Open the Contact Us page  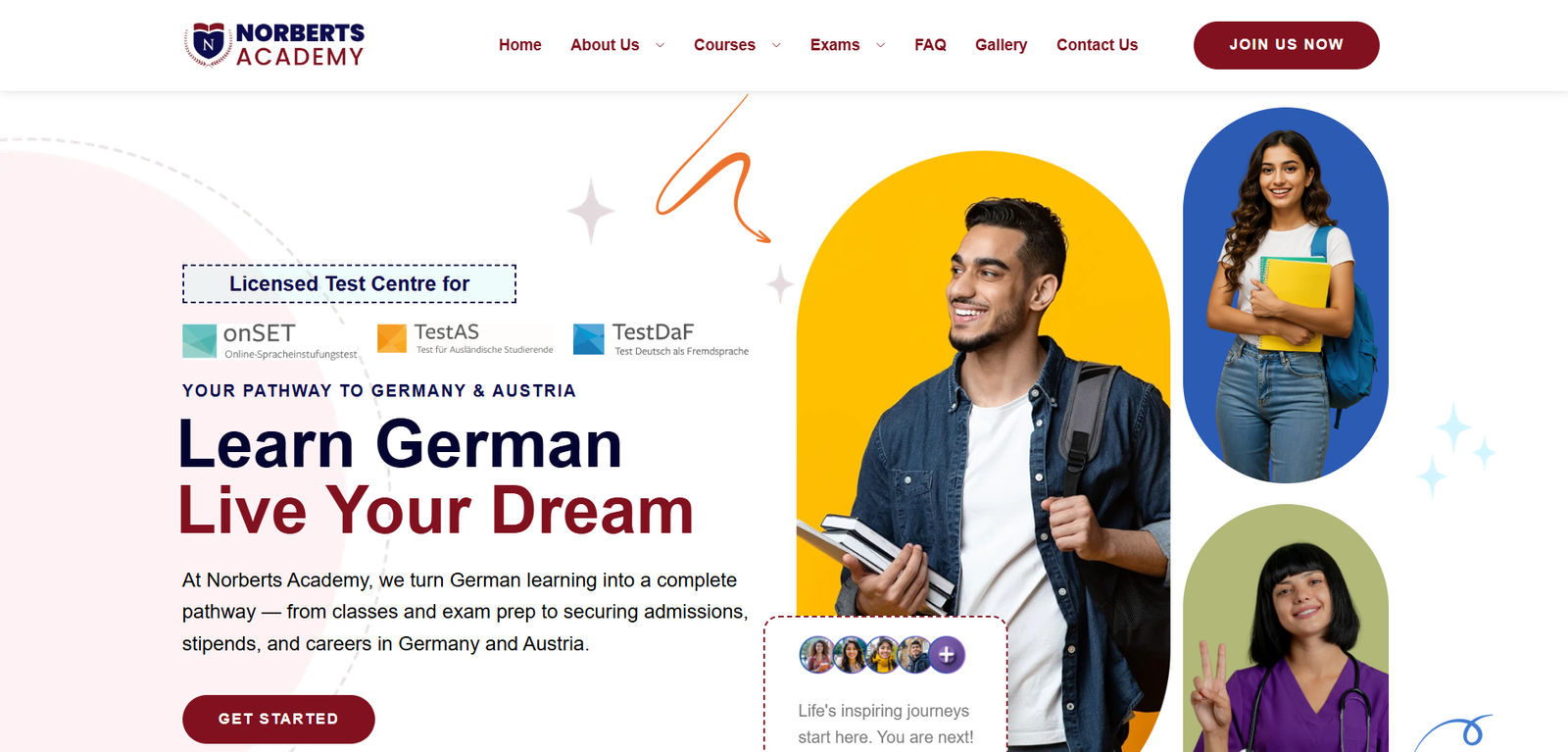point(1097,45)
